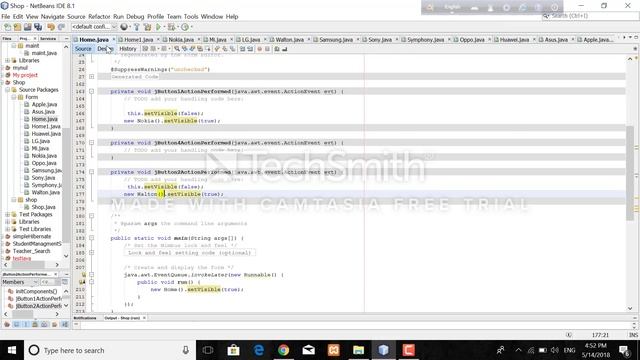Switch to Design view
Image resolution: width=640 pixels, height=360 pixels.
point(105,49)
